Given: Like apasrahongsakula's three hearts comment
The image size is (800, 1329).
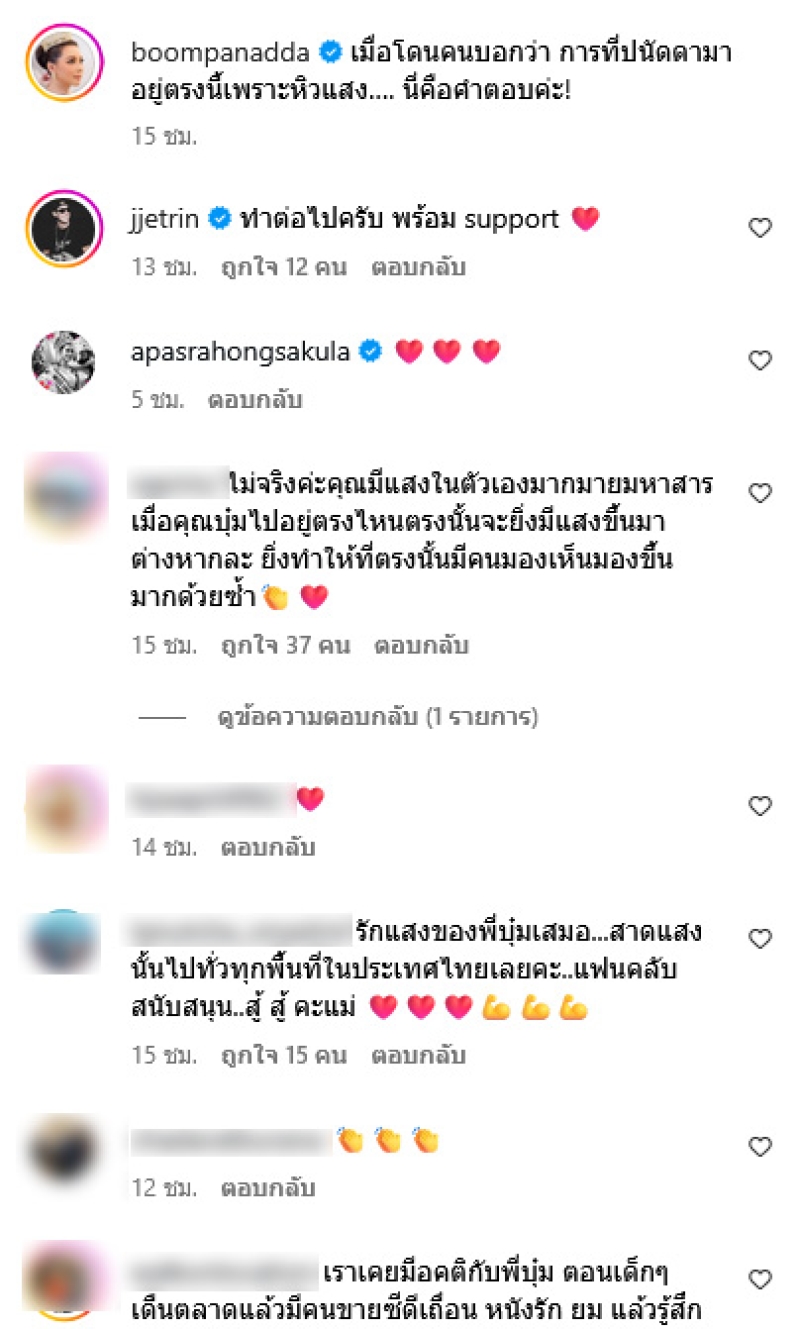Looking at the screenshot, I should click(x=760, y=360).
